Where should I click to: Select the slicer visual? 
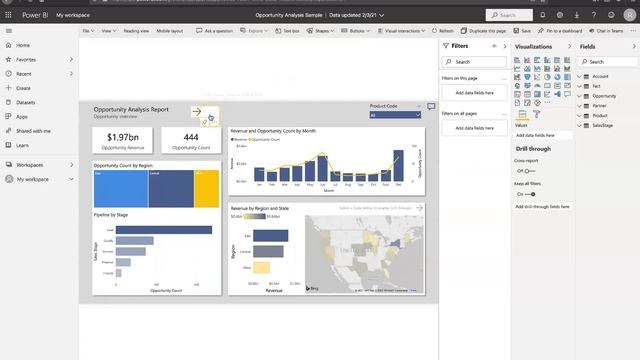point(517,94)
